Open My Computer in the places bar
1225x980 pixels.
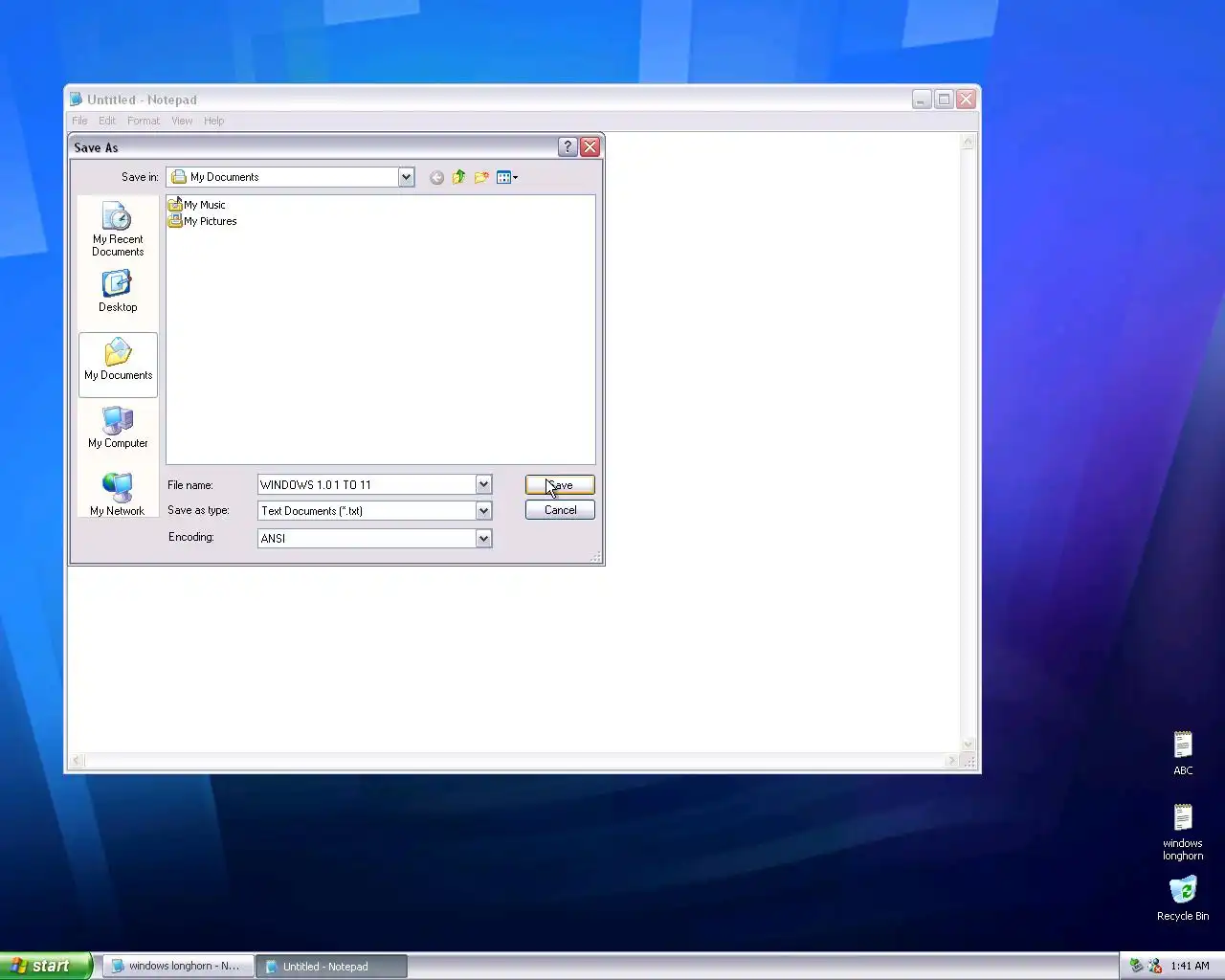(118, 428)
